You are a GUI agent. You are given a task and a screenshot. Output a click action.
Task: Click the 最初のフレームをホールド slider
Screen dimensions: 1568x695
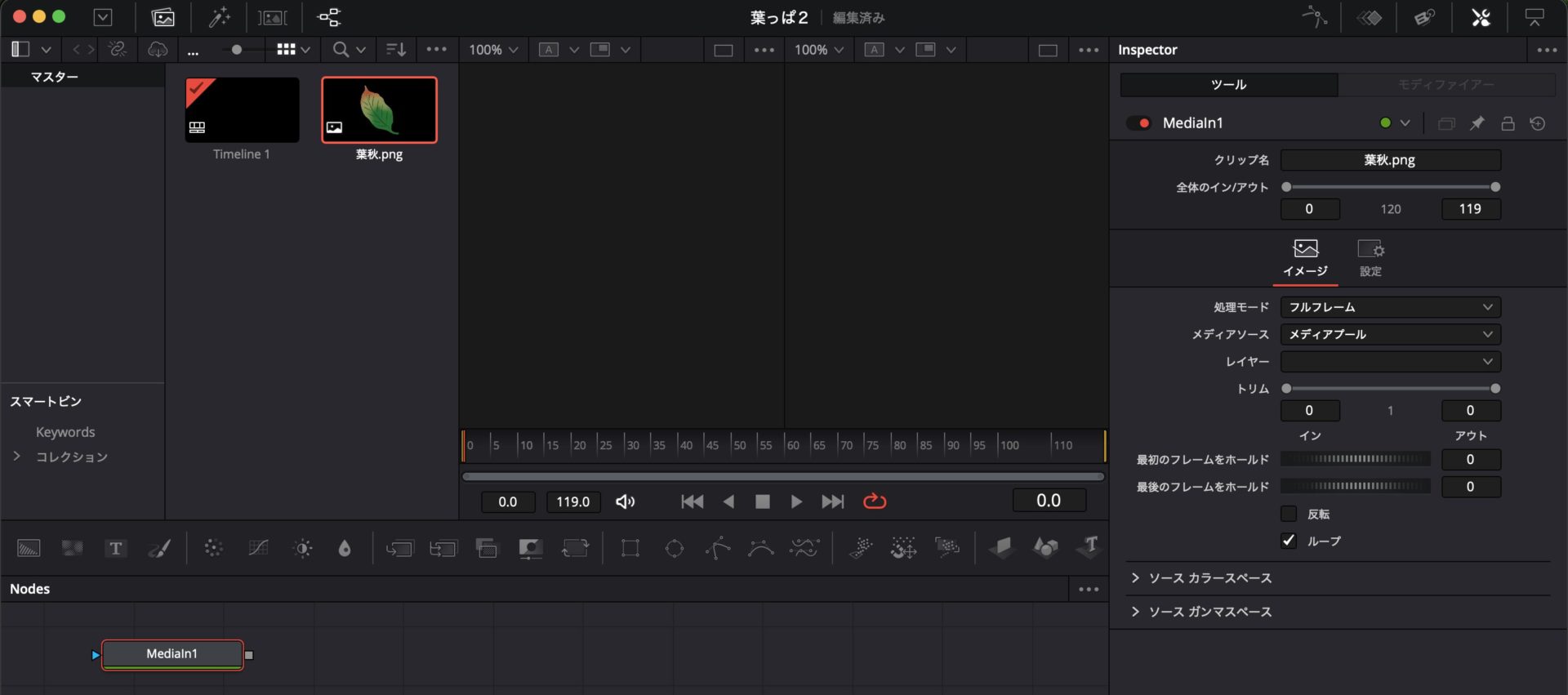[x=1355, y=460]
